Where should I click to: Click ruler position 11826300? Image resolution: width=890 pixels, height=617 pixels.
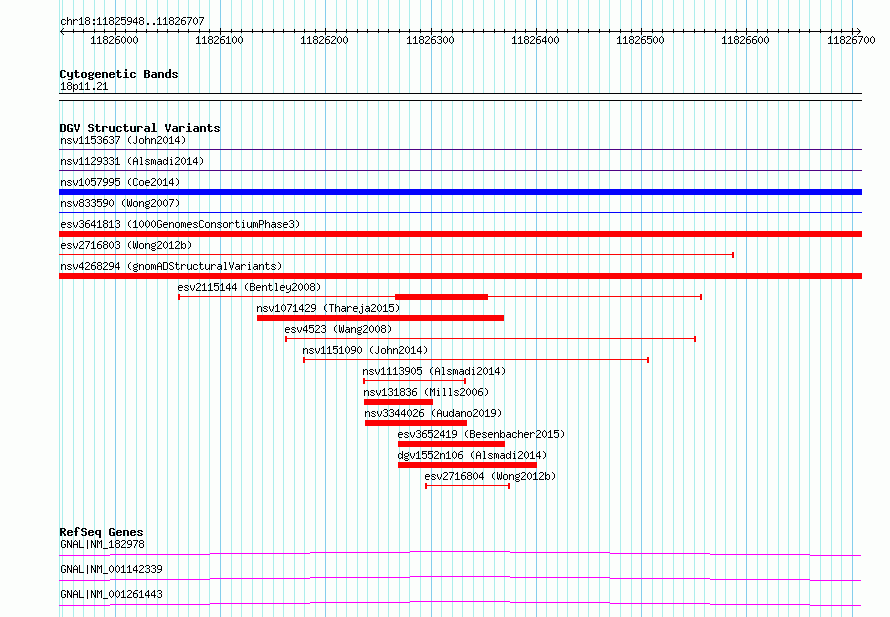click(x=430, y=40)
